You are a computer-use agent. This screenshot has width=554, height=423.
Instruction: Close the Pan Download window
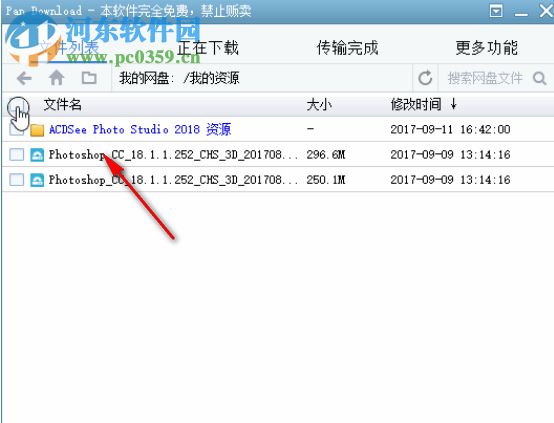point(546,11)
